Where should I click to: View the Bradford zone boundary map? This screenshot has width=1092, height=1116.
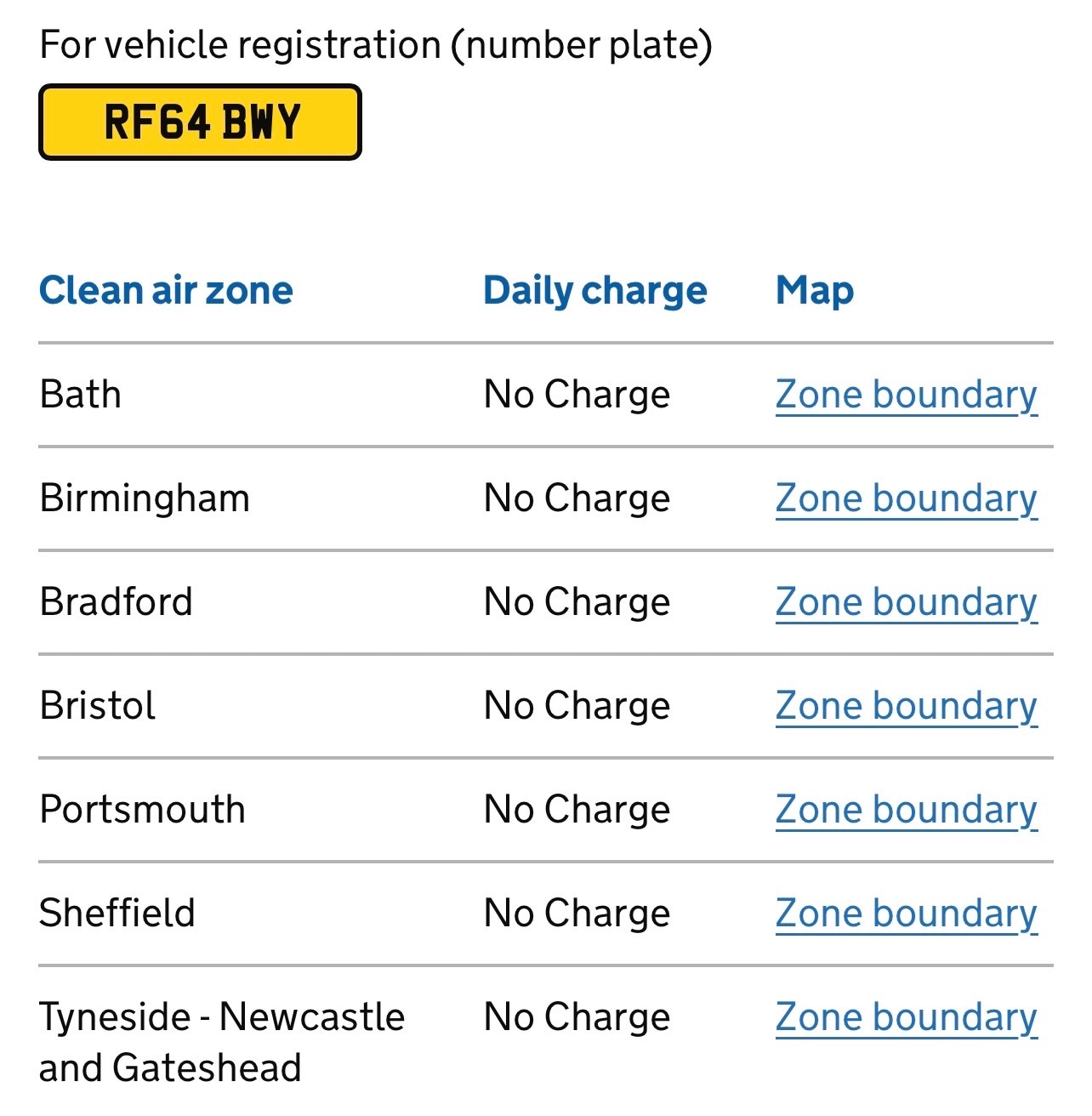tap(906, 602)
